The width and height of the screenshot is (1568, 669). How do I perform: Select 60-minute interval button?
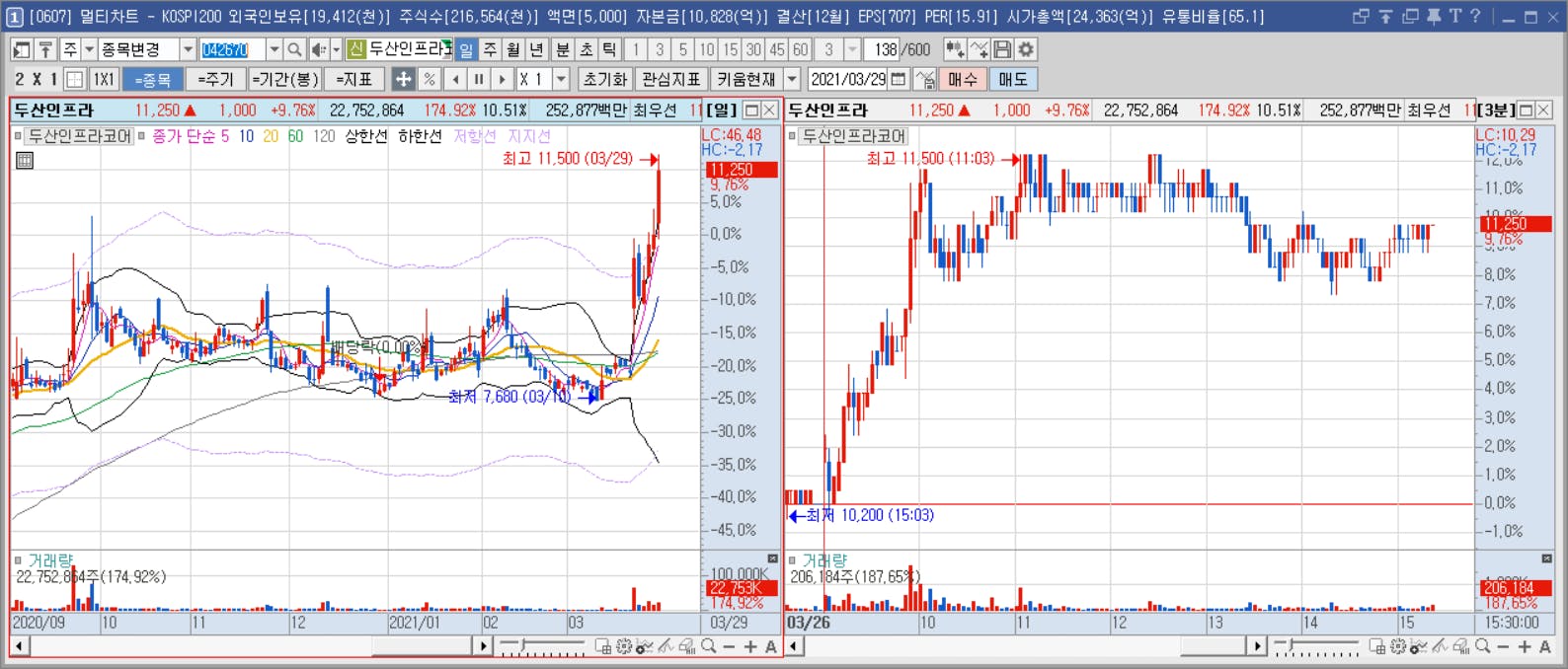pyautogui.click(x=800, y=49)
